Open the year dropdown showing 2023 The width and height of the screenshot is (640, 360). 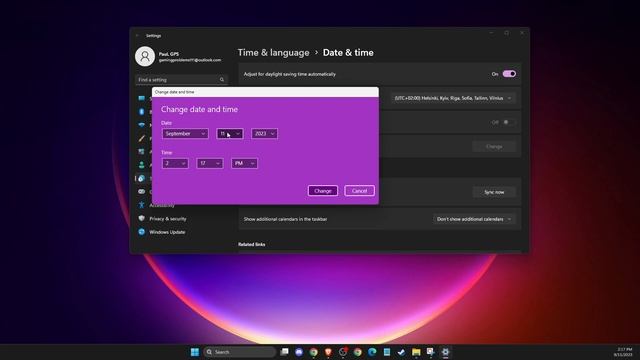264,133
